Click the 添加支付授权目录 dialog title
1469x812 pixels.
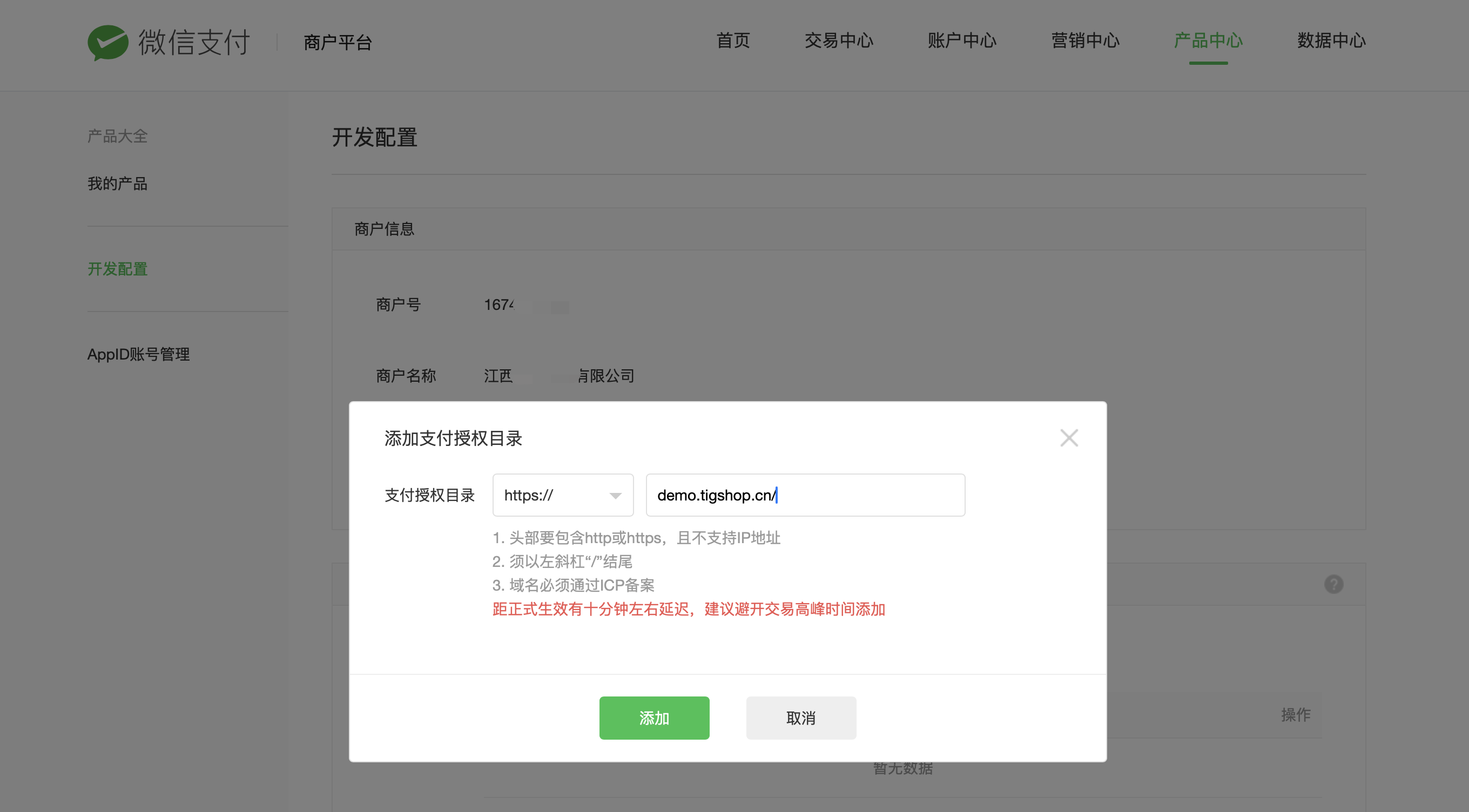click(453, 438)
